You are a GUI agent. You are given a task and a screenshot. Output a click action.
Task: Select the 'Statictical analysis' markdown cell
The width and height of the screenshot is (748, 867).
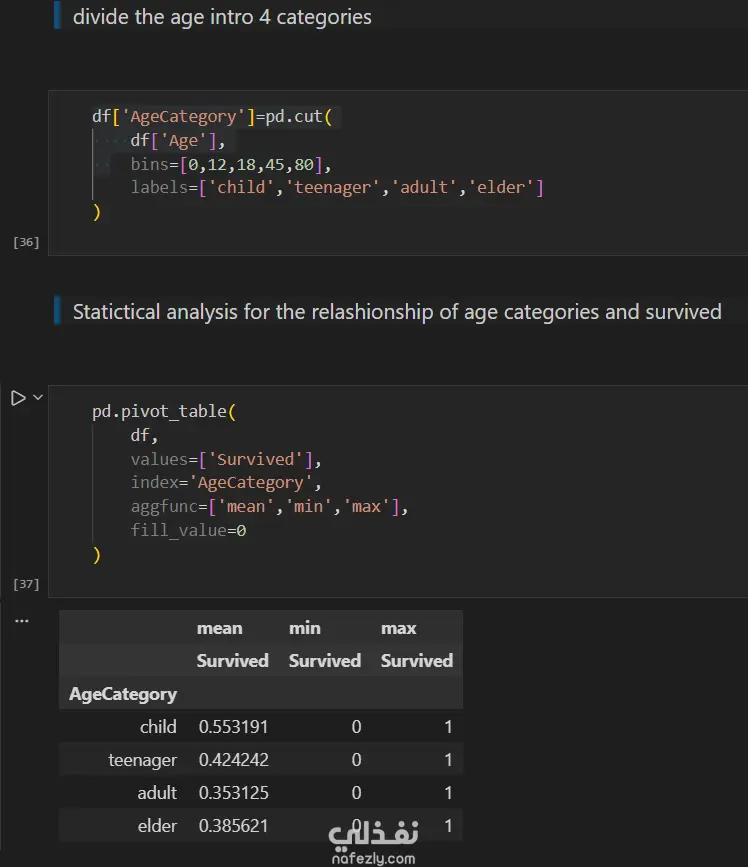coord(396,312)
